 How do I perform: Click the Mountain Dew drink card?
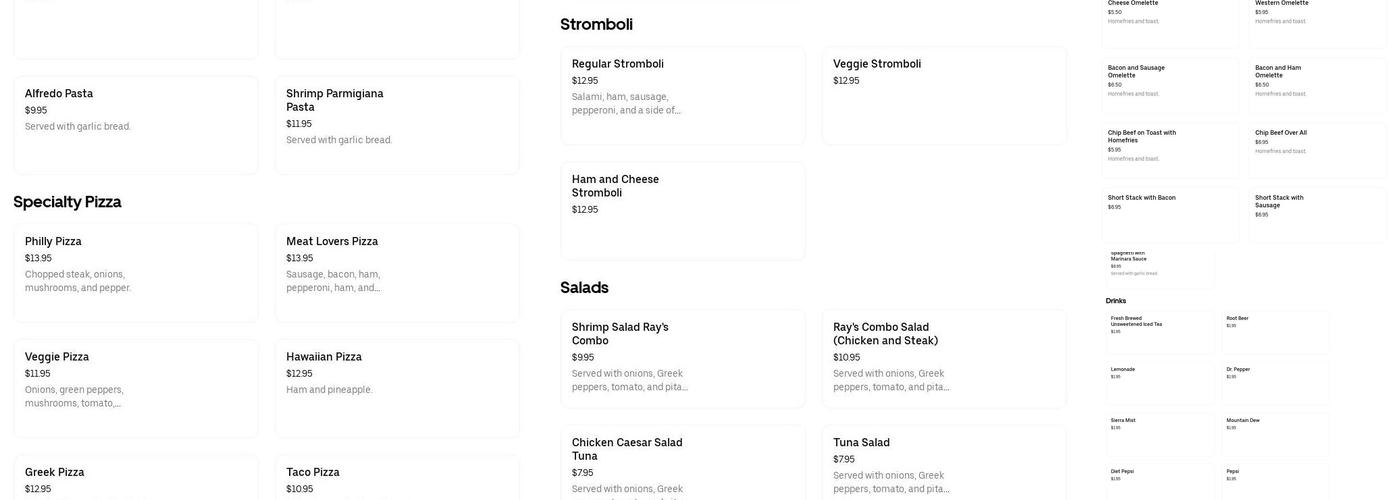[1275, 433]
